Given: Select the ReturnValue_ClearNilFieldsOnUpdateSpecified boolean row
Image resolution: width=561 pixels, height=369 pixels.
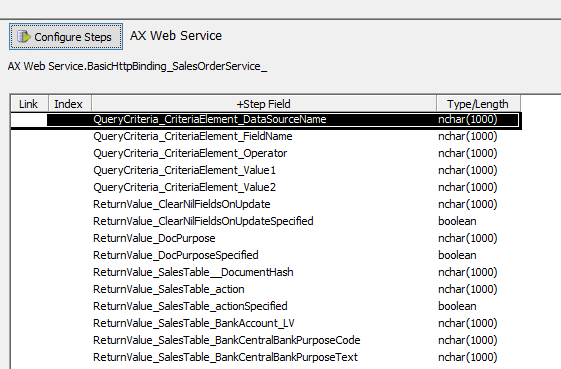Looking at the screenshot, I should (x=266, y=221).
